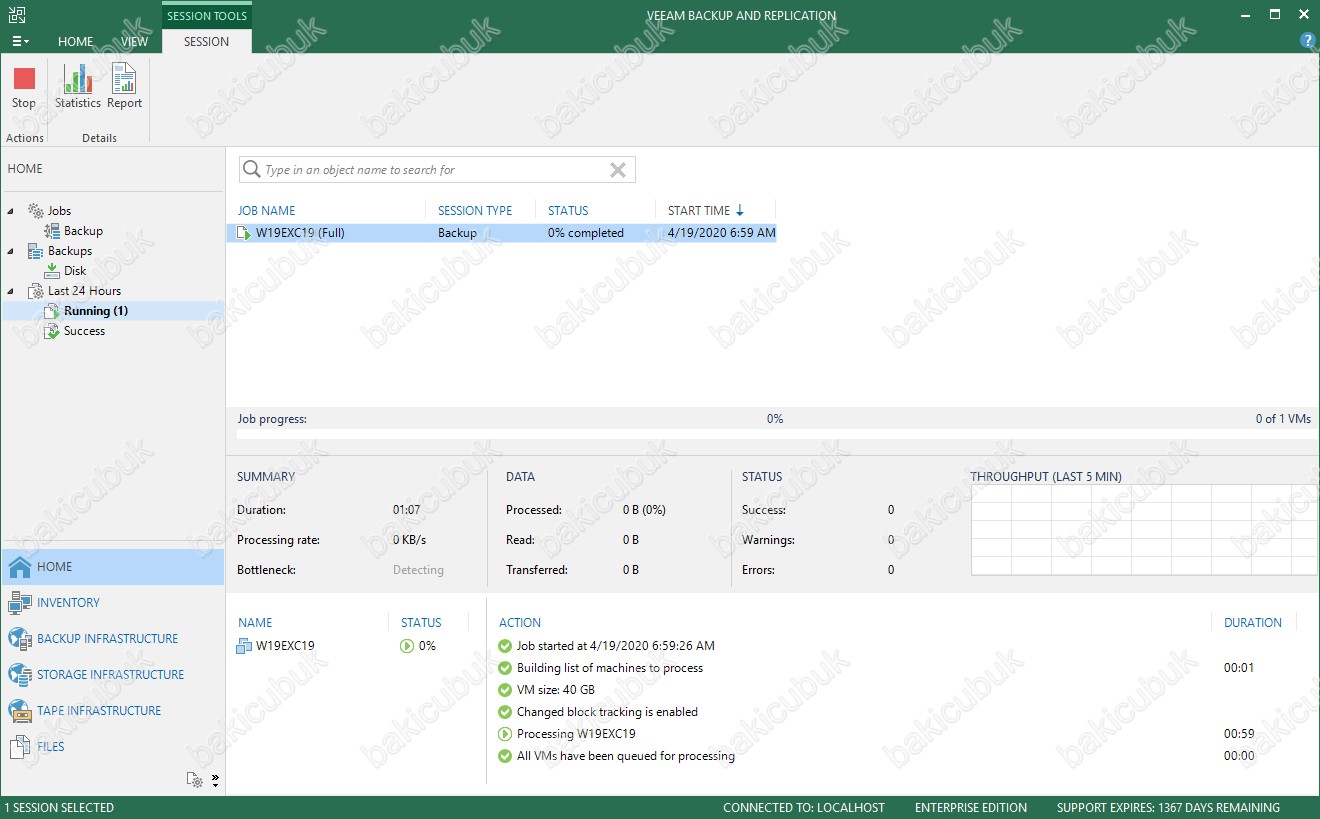
Task: Click SUPPORT EXPIRES status bar entry
Action: [1168, 807]
